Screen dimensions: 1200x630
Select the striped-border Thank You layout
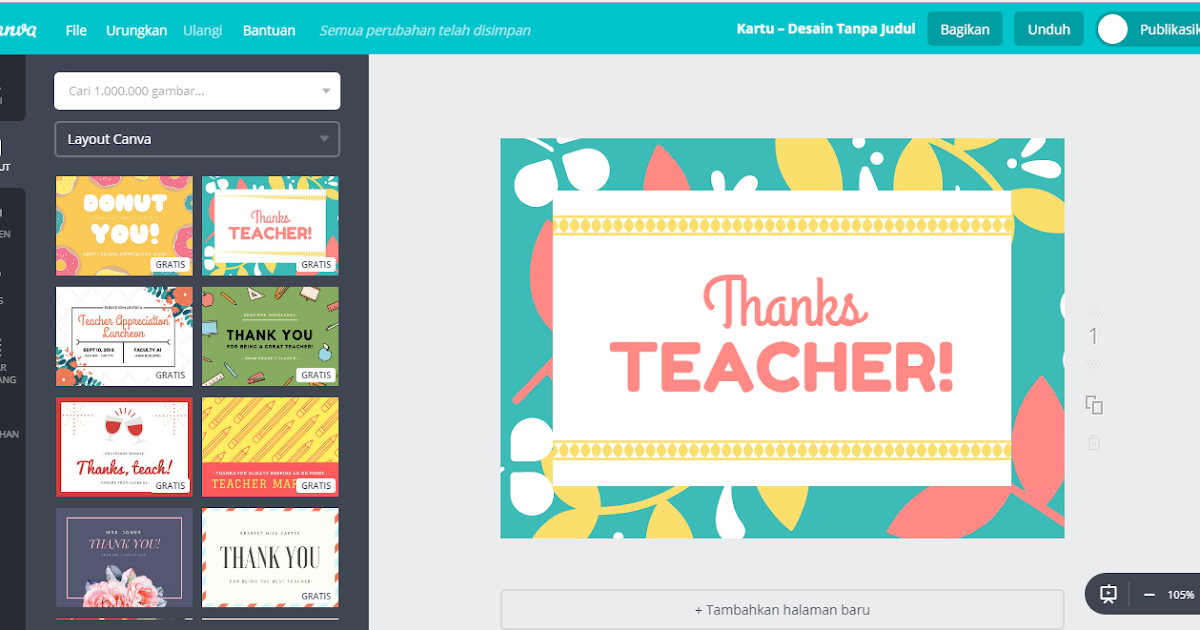(270, 557)
